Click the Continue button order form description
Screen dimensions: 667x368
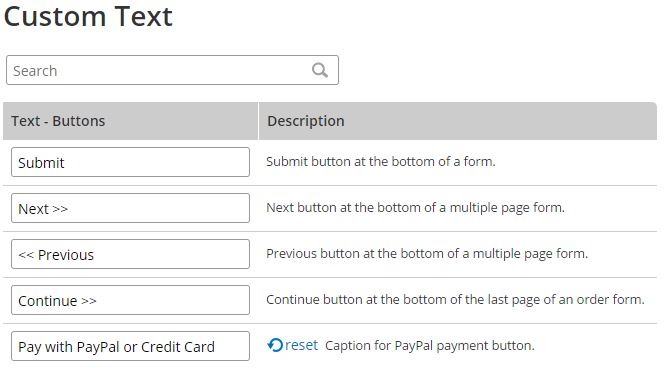click(455, 300)
